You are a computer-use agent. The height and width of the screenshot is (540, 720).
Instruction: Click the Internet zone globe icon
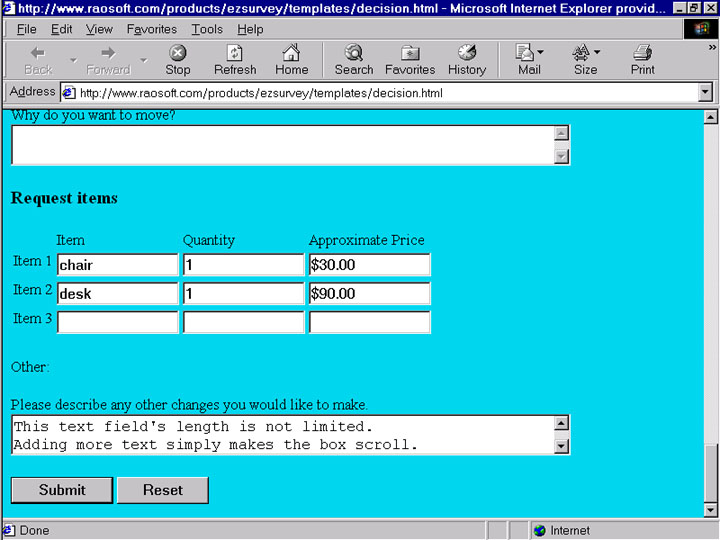[540, 531]
